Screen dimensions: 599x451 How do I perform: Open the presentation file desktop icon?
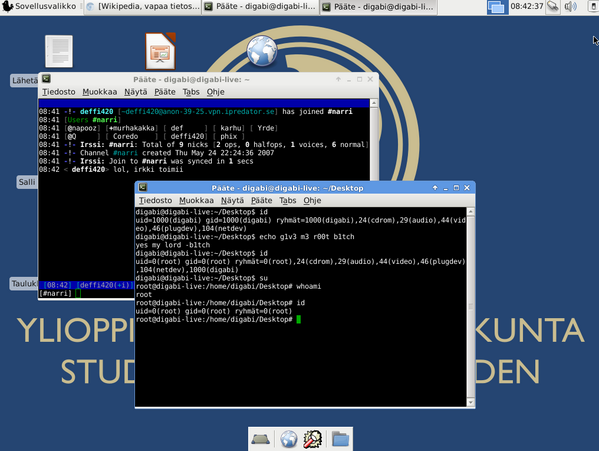click(160, 51)
